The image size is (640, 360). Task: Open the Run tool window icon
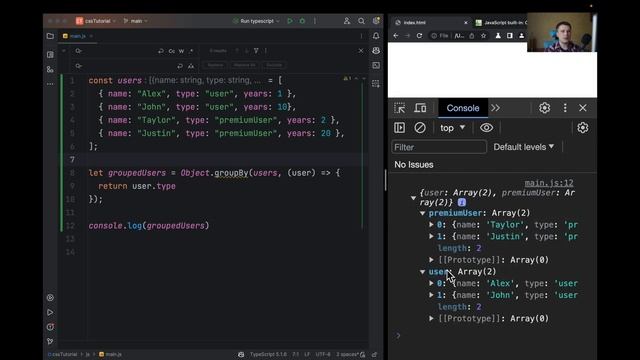pyautogui.click(x=50, y=312)
